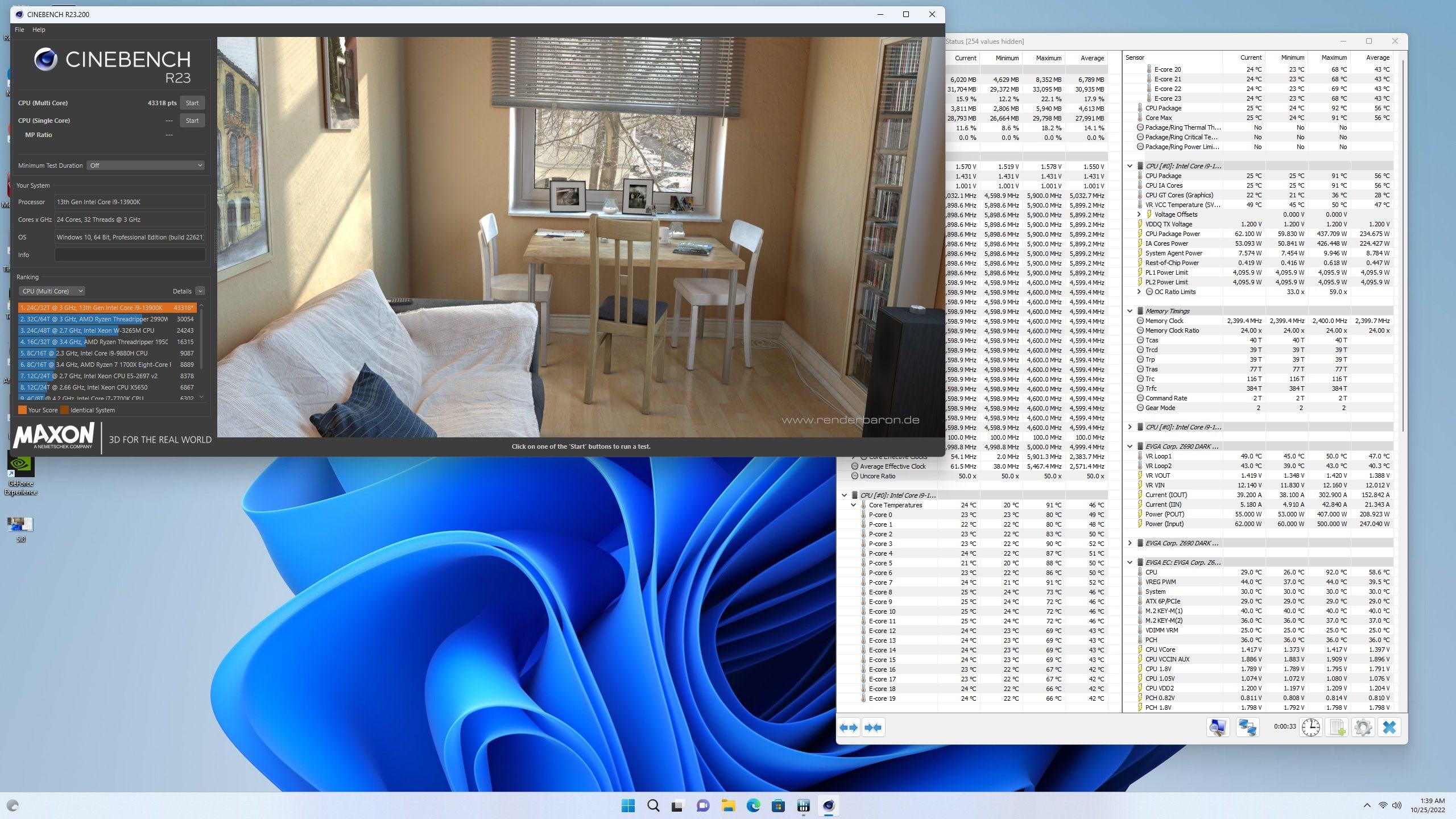Image resolution: width=1456 pixels, height=819 pixels.
Task: Reset sensor timer with clock icon
Action: [1310, 727]
